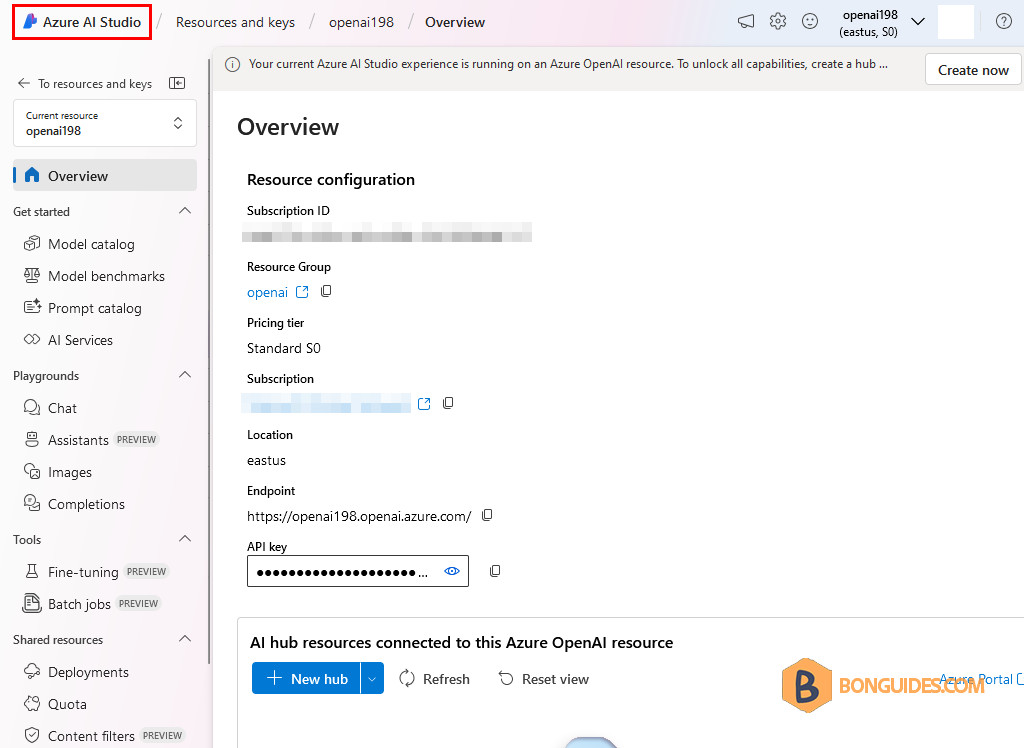Show the API key with eye icon
This screenshot has width=1024, height=748.
point(452,571)
